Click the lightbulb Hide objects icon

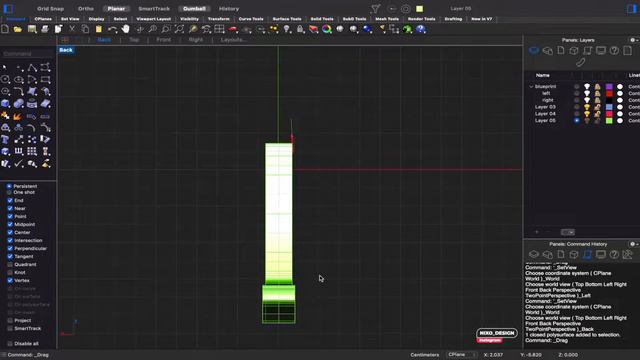click(x=287, y=29)
